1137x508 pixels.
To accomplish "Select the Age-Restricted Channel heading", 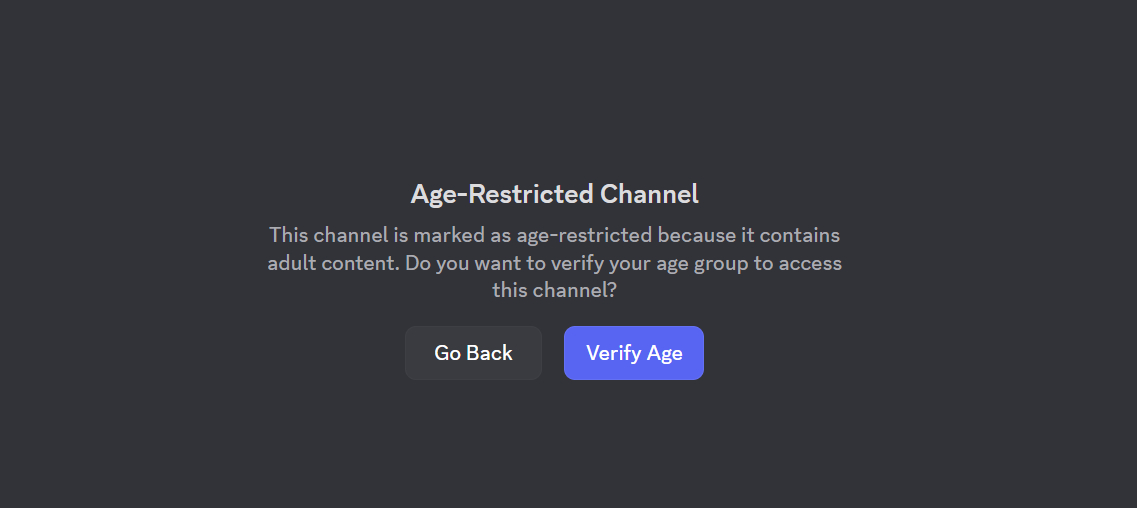I will click(555, 194).
